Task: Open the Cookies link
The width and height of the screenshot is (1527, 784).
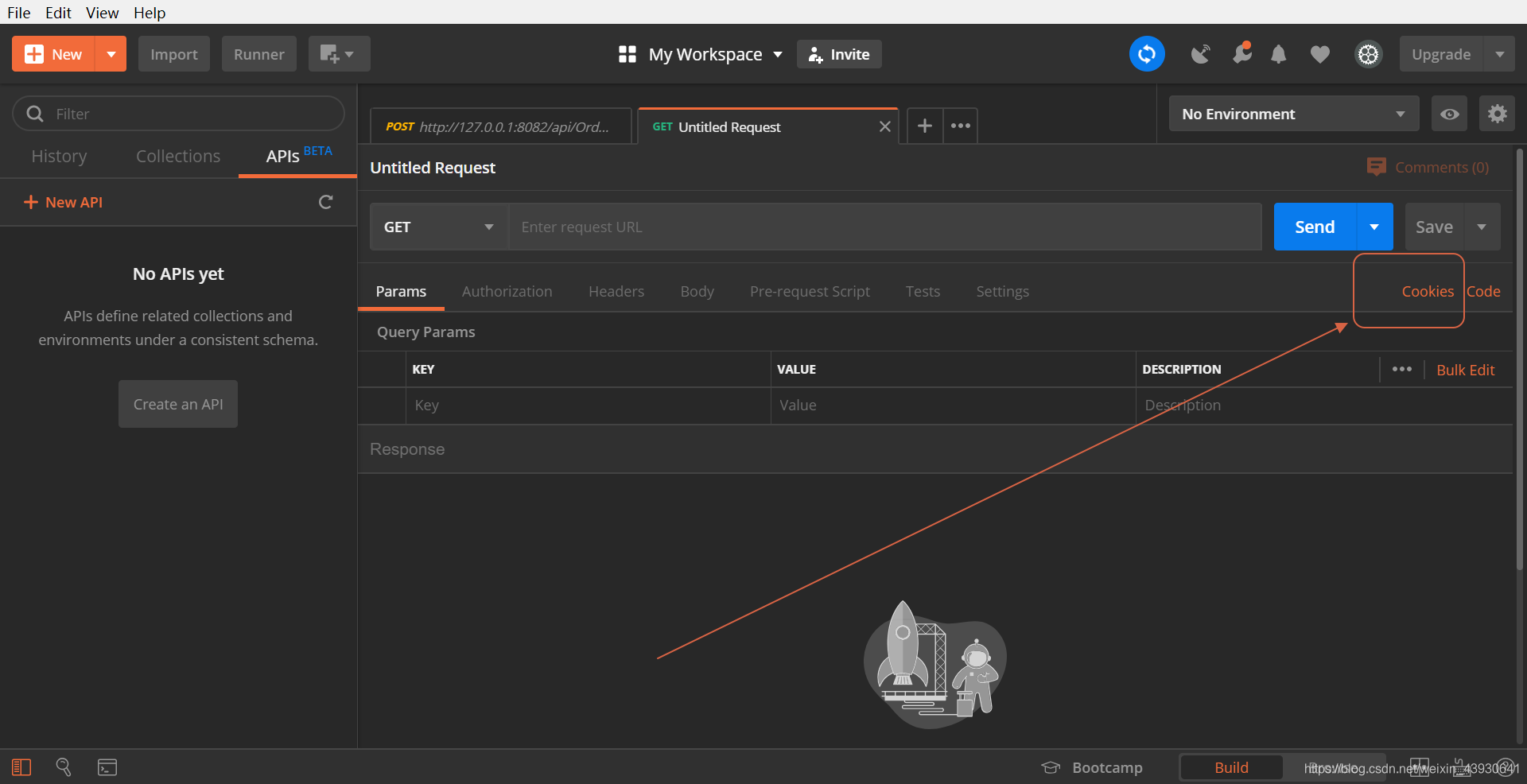Action: tap(1427, 292)
